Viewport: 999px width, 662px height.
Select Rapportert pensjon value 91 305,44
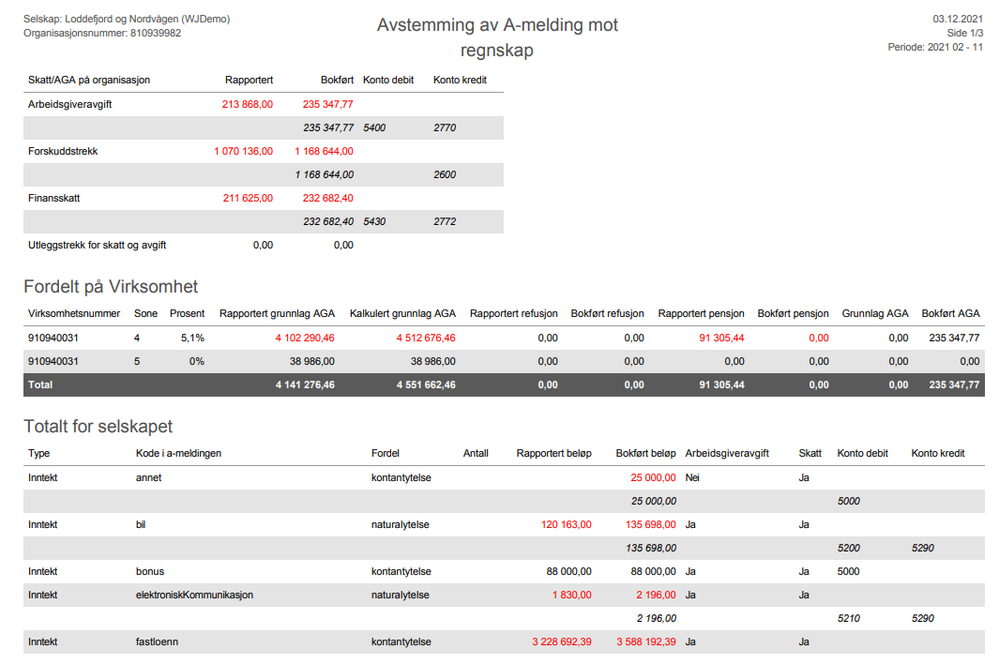pyautogui.click(x=721, y=338)
